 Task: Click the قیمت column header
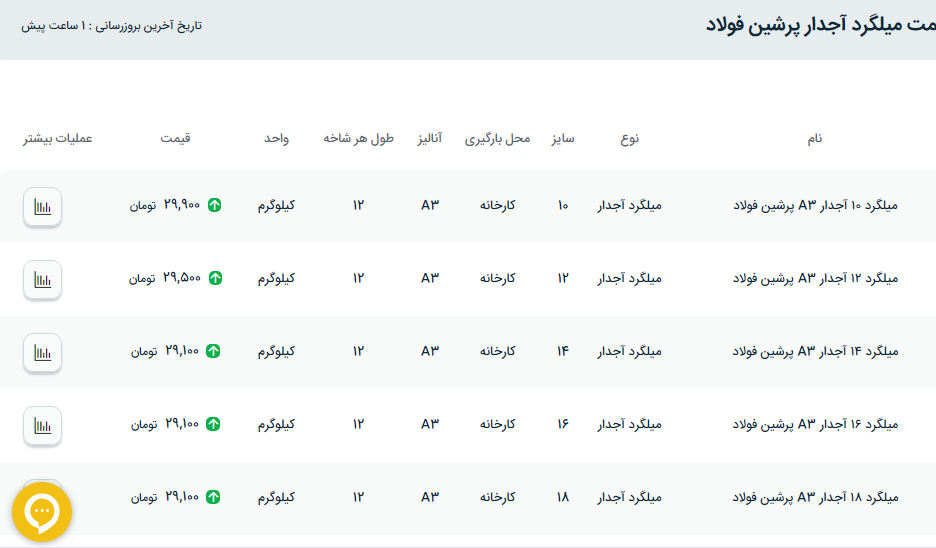click(x=175, y=139)
